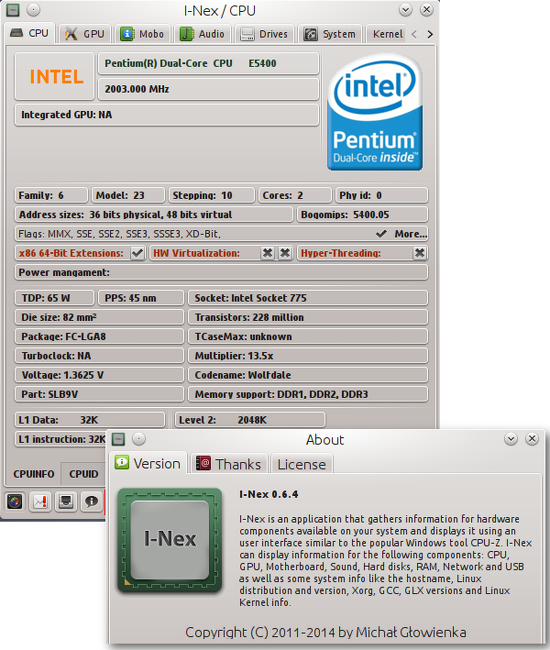Screen dimensions: 550x650
Task: Minimize the About window
Action: coord(511,439)
